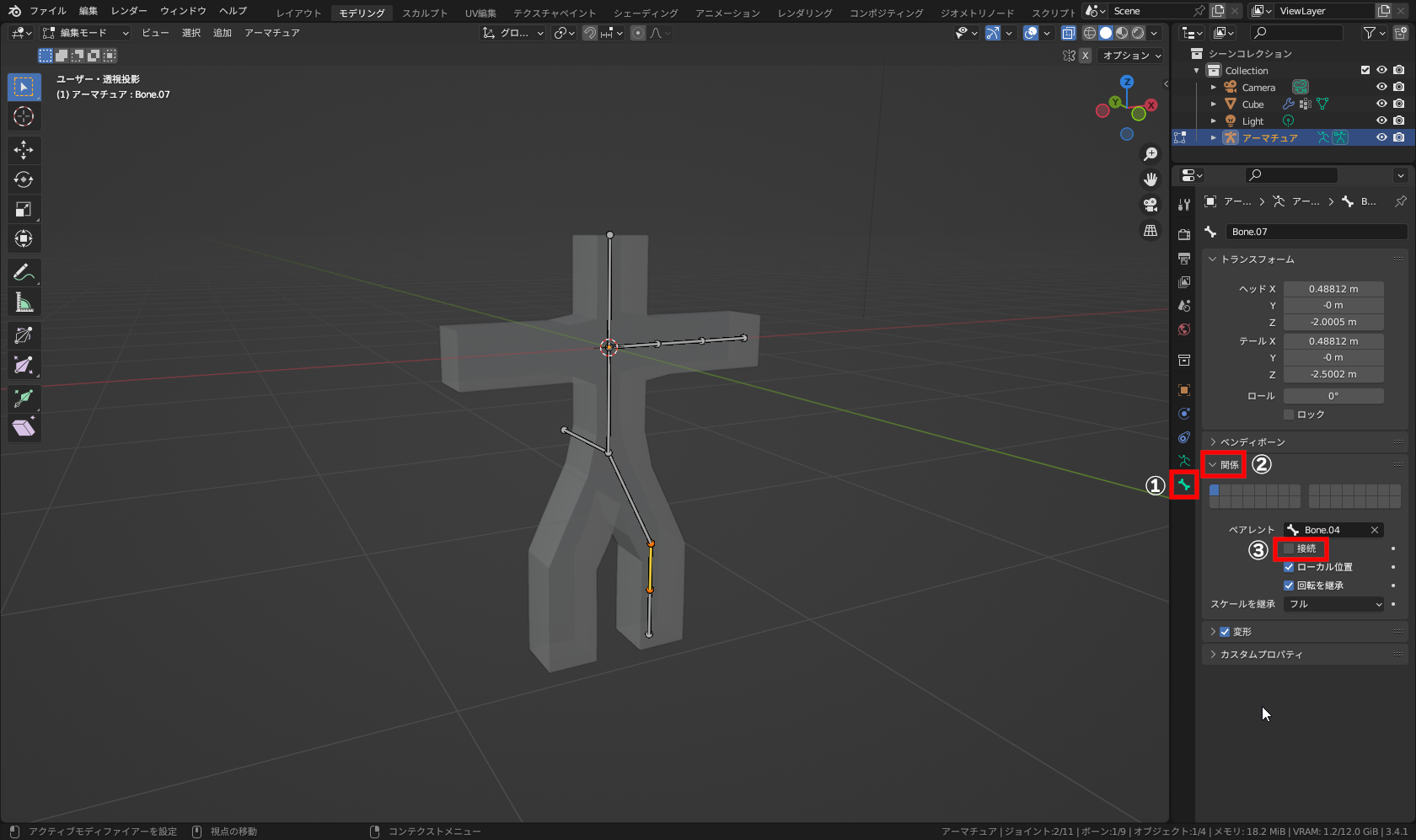The image size is (1416, 840).
Task: Activate the 3D Cursor tool
Action: (24, 116)
